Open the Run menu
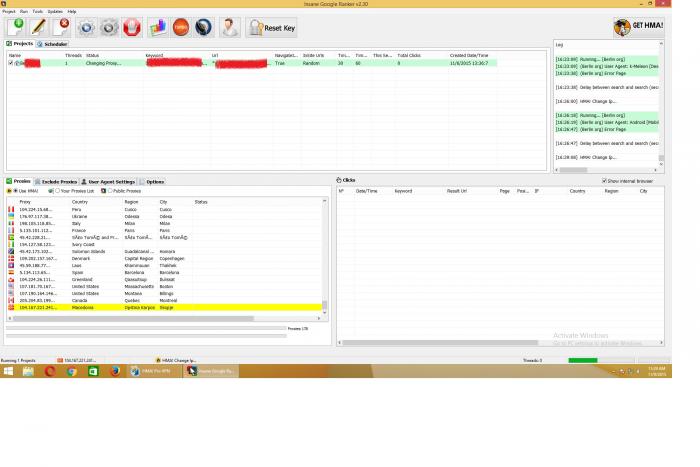 click(24, 11)
